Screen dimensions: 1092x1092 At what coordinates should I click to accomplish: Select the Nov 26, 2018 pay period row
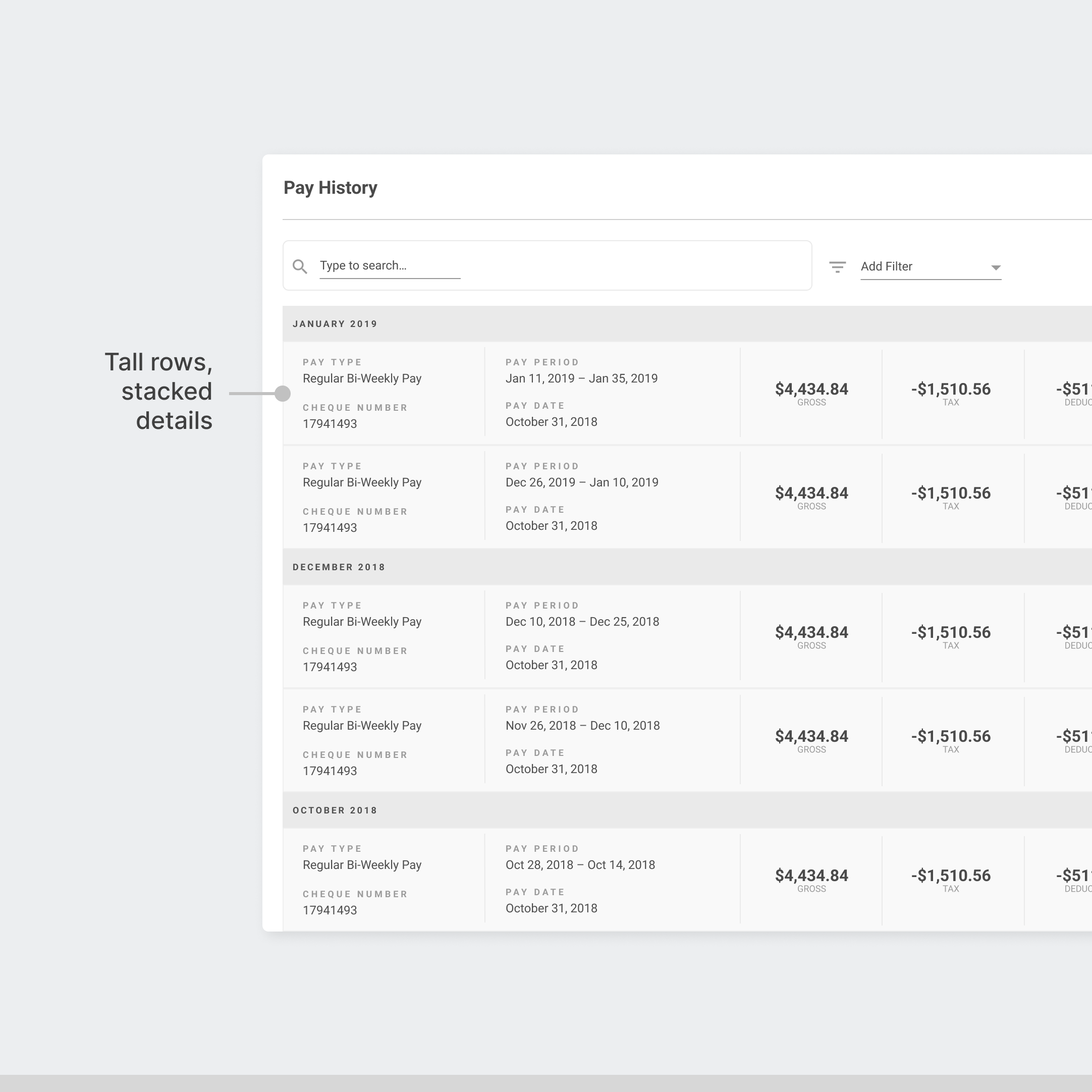[x=582, y=726]
